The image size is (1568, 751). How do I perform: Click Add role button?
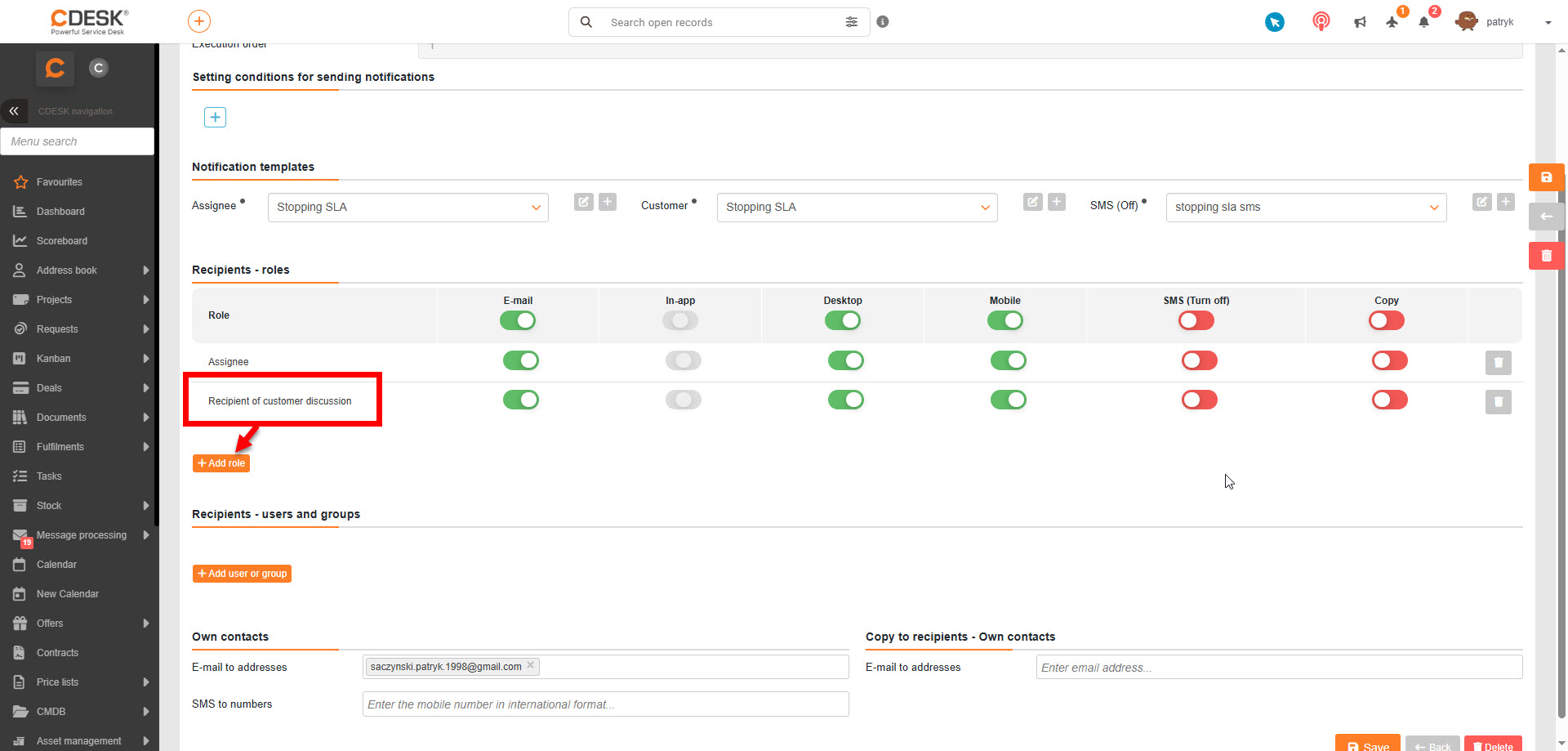click(221, 463)
